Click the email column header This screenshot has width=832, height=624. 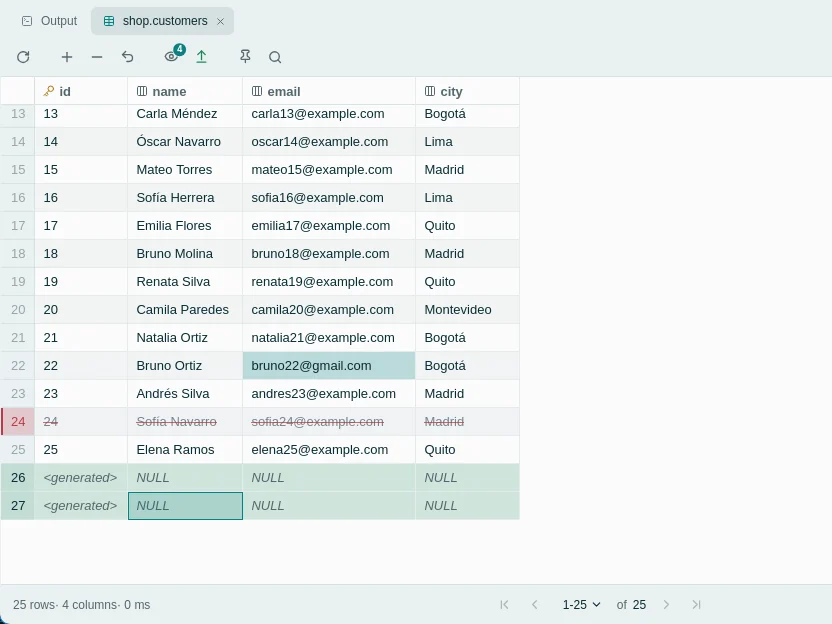[x=329, y=91]
